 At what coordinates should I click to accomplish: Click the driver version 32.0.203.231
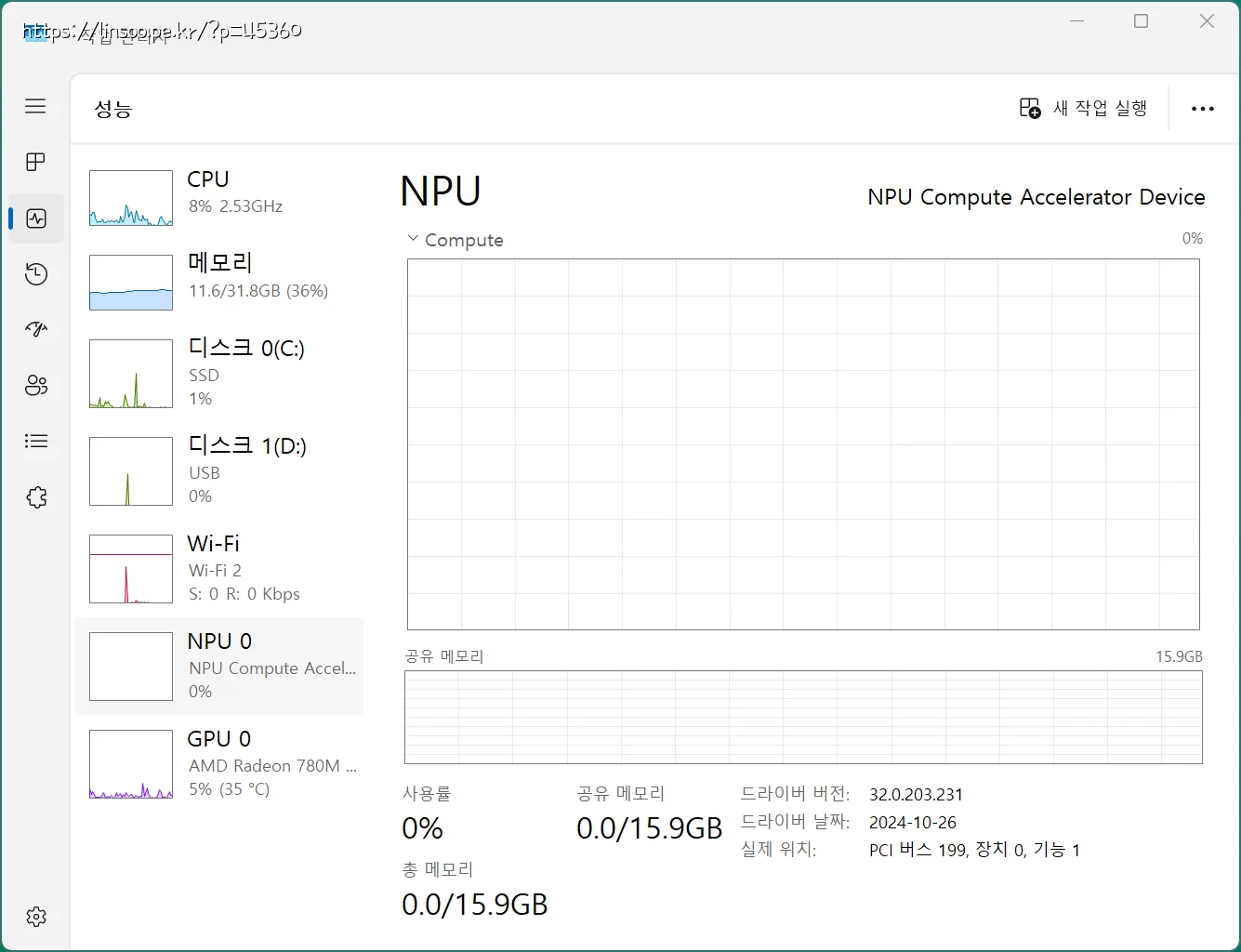916,795
